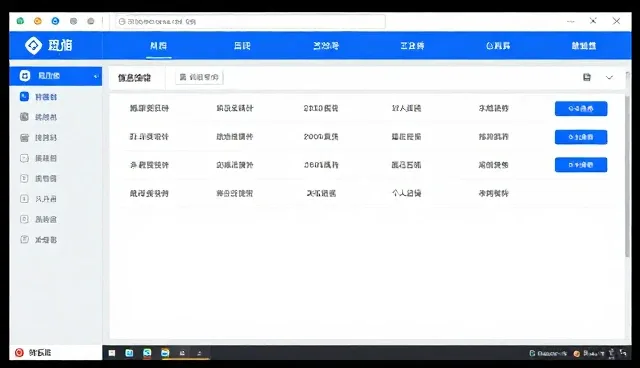640x368 pixels.
Task: Click the icon of the highlighted blue sidebar item
Action: click(25, 75)
